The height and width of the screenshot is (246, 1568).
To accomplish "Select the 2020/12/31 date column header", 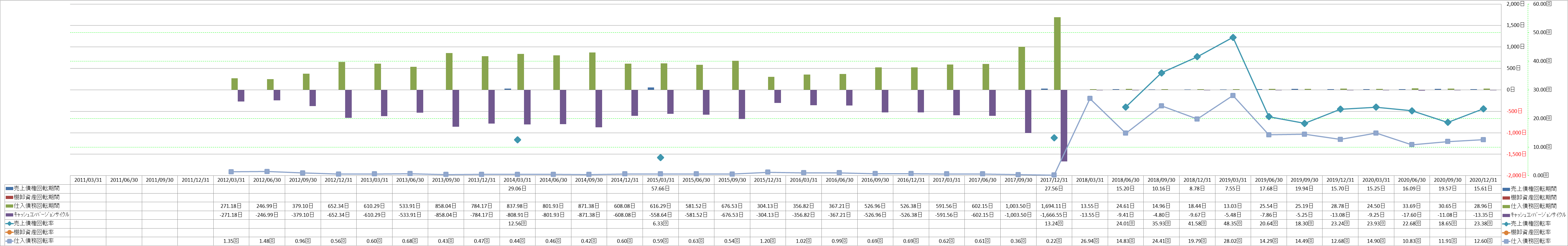I will coord(1483,180).
